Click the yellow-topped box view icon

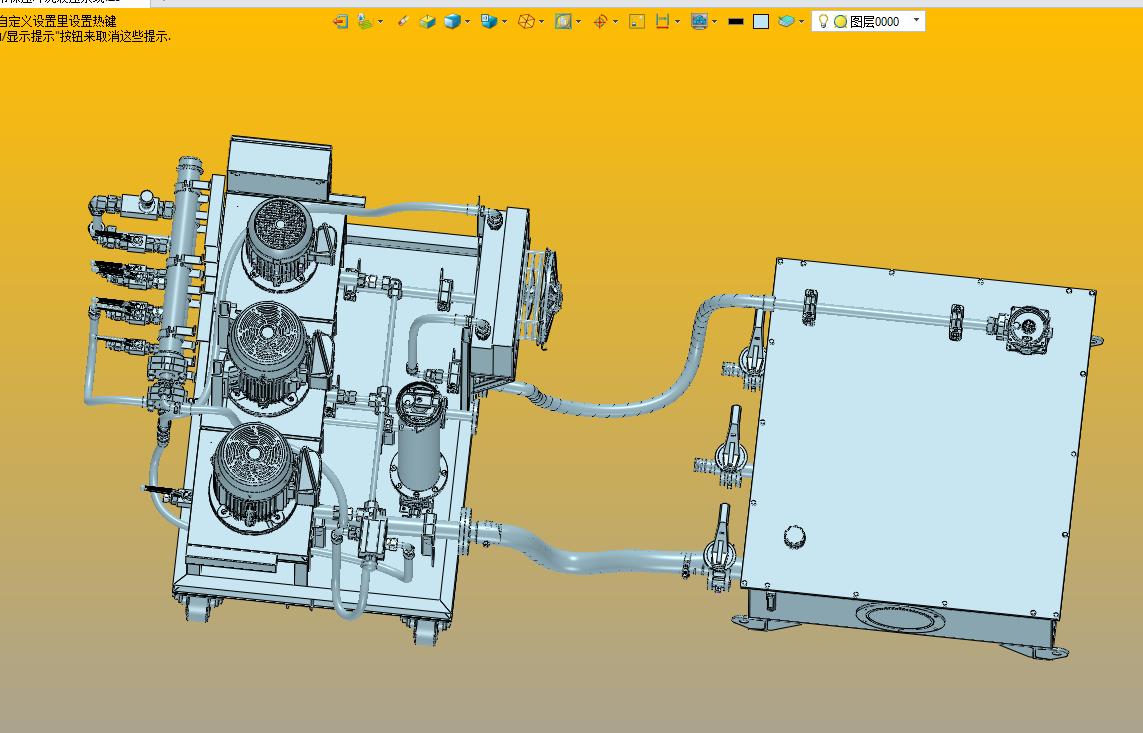[427, 22]
